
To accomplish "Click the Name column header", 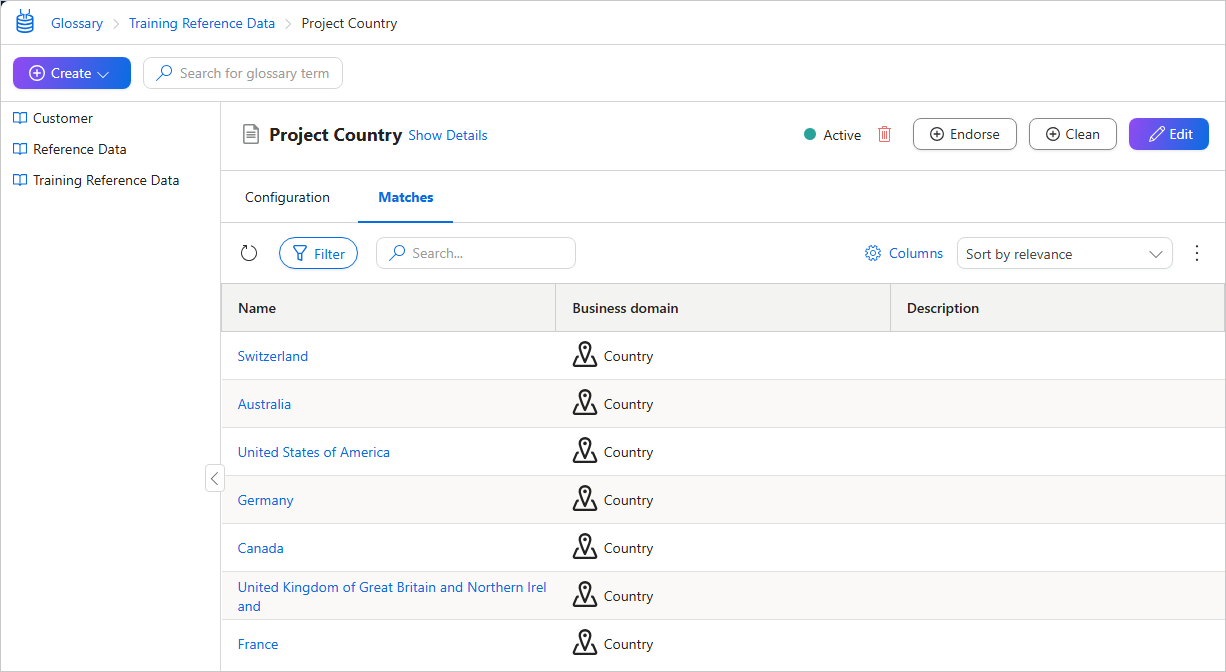I will coord(388,308).
